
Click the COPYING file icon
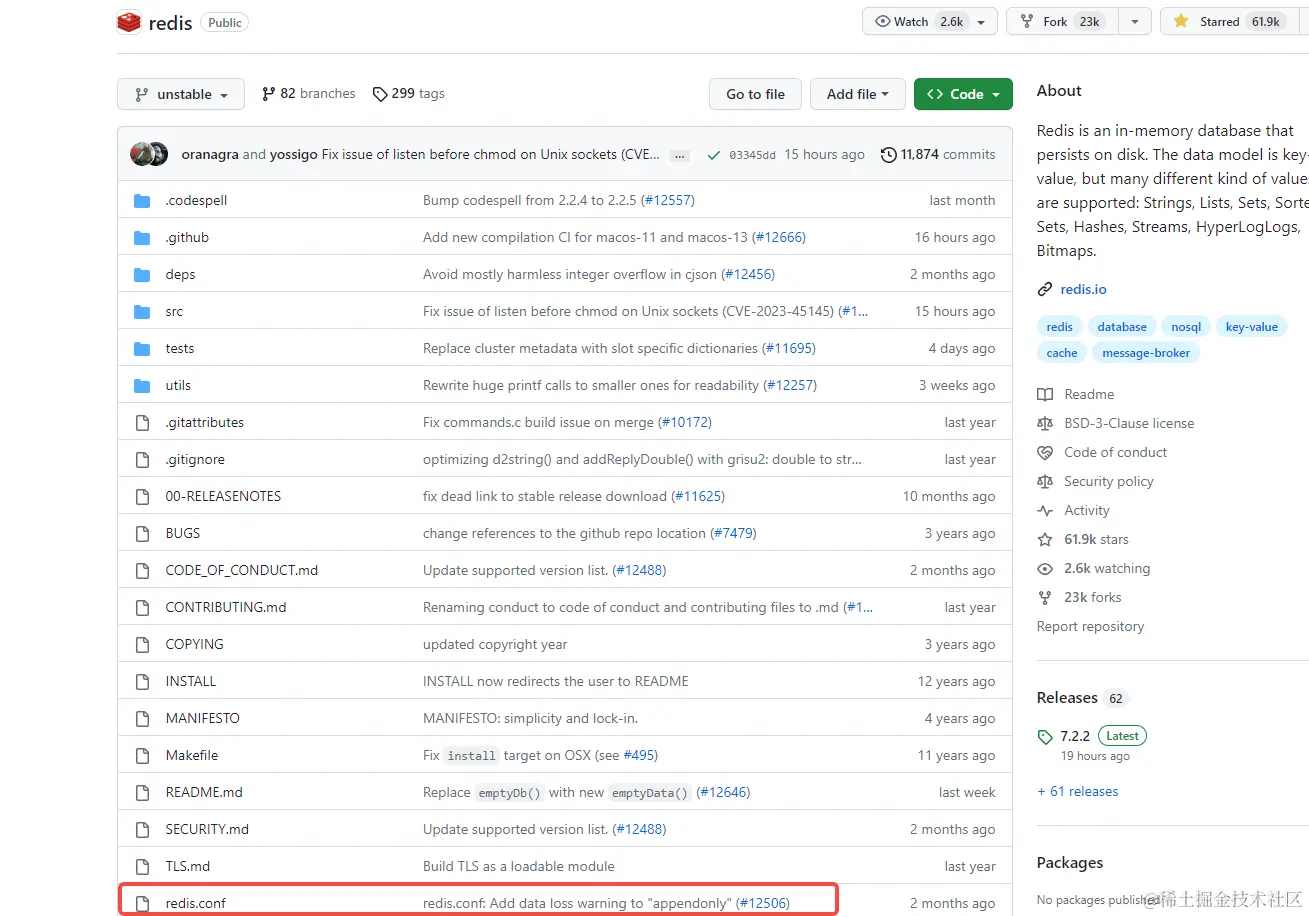(142, 645)
